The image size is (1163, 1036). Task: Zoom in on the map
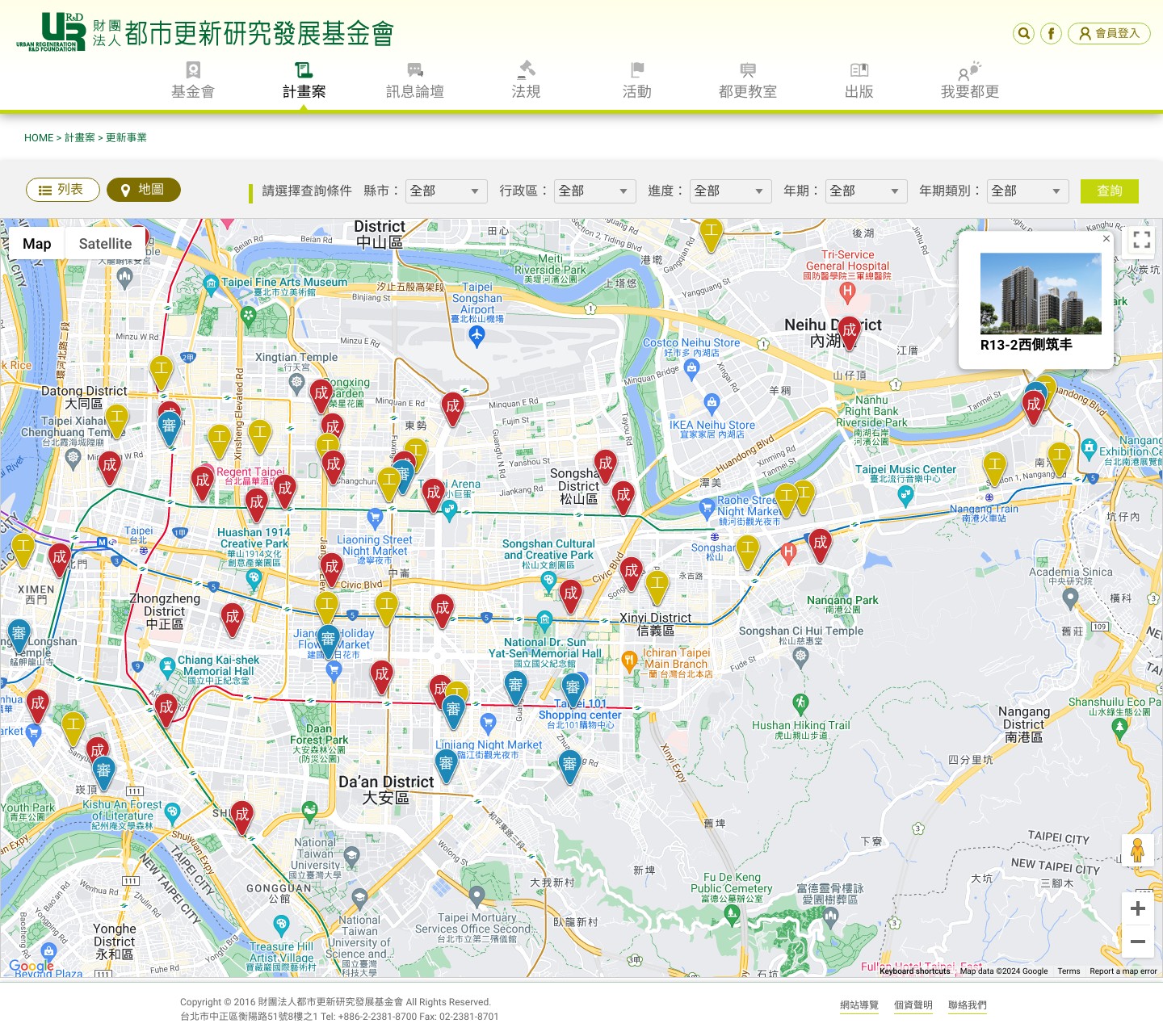click(x=1137, y=908)
